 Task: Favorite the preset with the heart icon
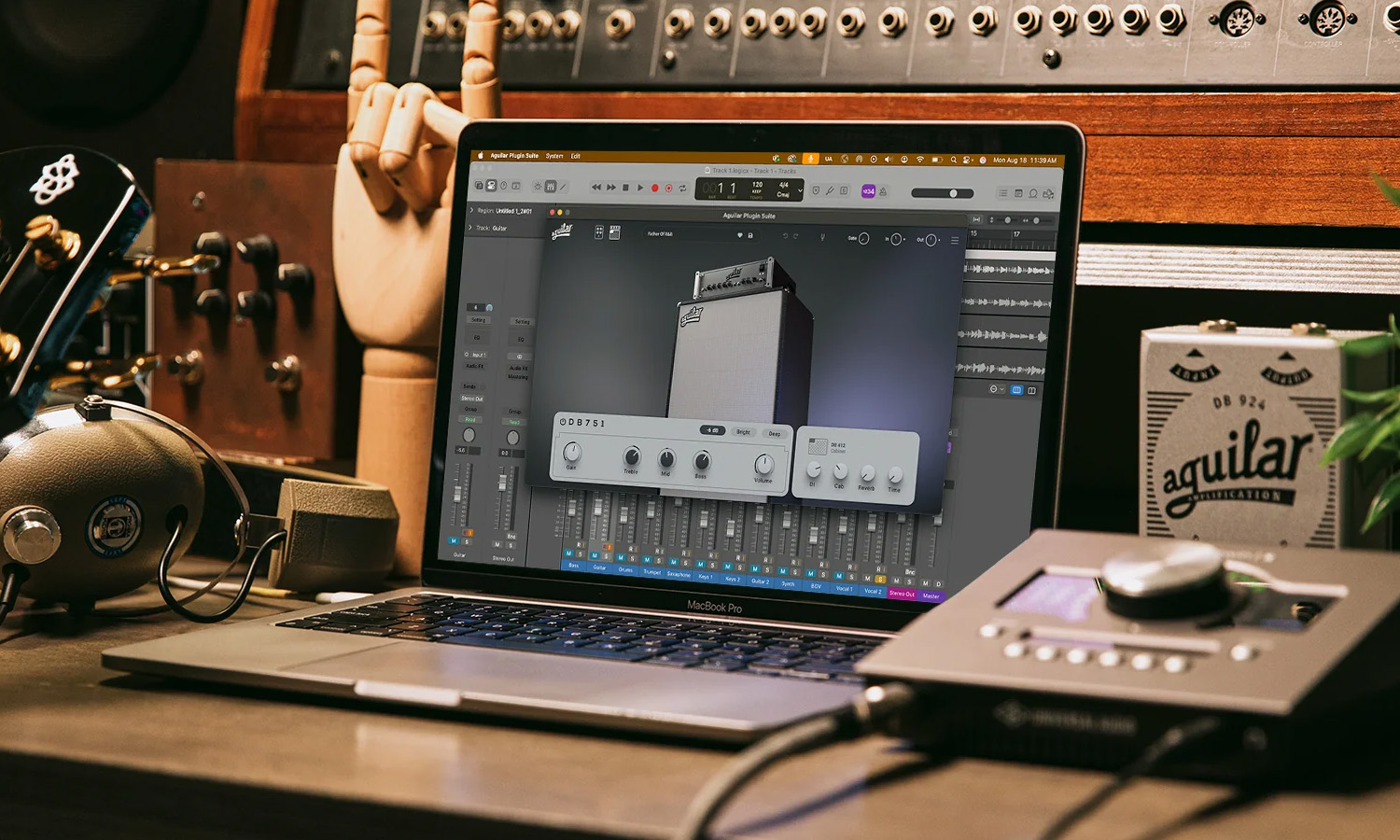coord(740,235)
